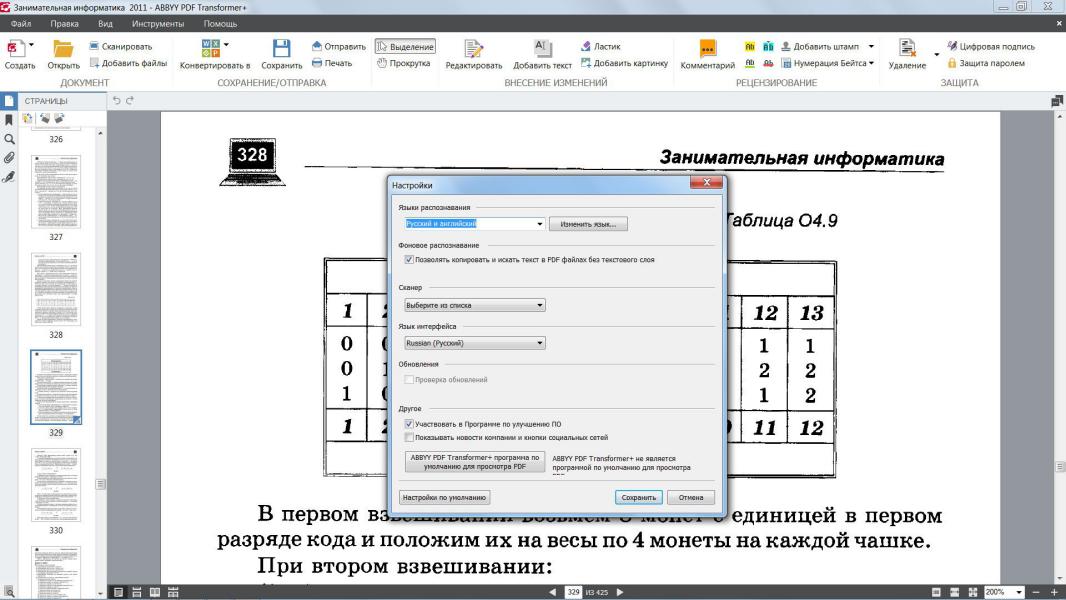Select the page 330 thumbnail
Image resolution: width=1066 pixels, height=600 pixels.
56,485
